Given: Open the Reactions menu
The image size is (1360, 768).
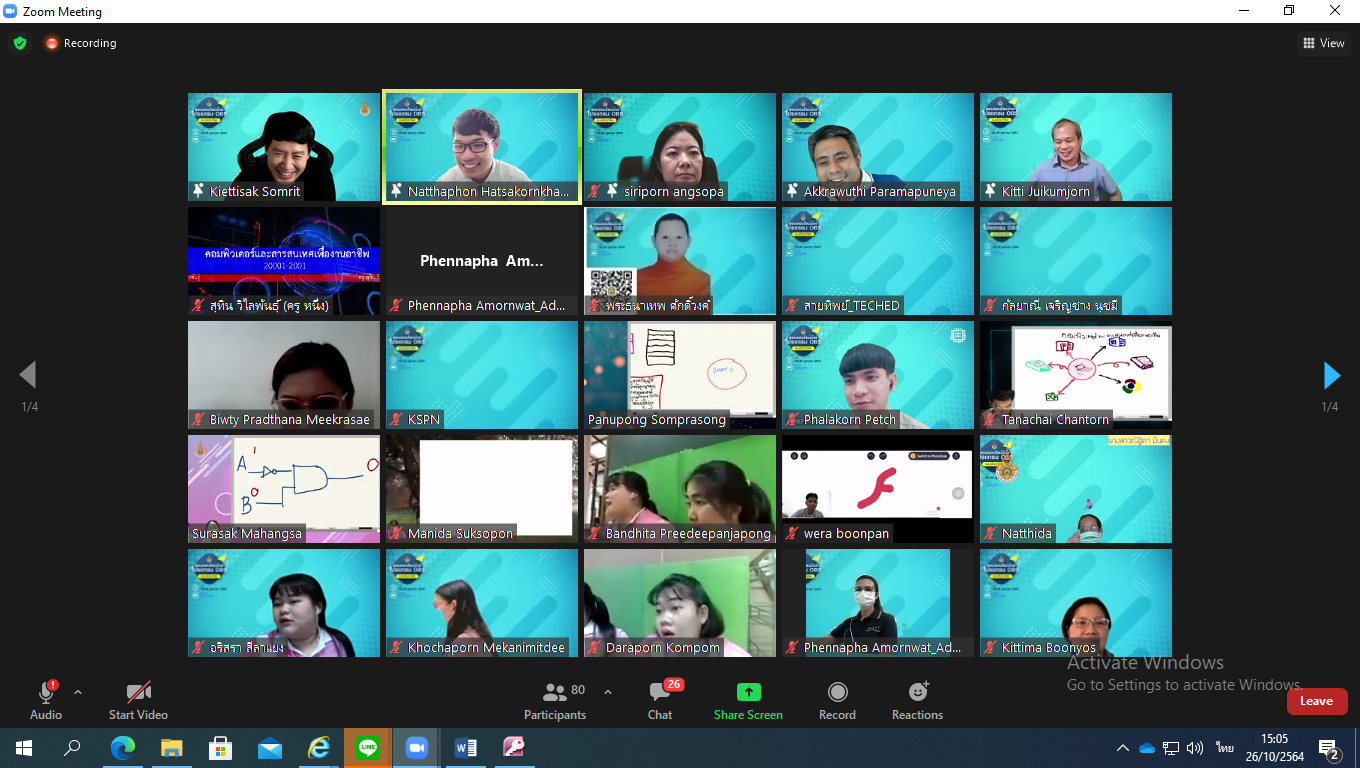Looking at the screenshot, I should pos(917,701).
